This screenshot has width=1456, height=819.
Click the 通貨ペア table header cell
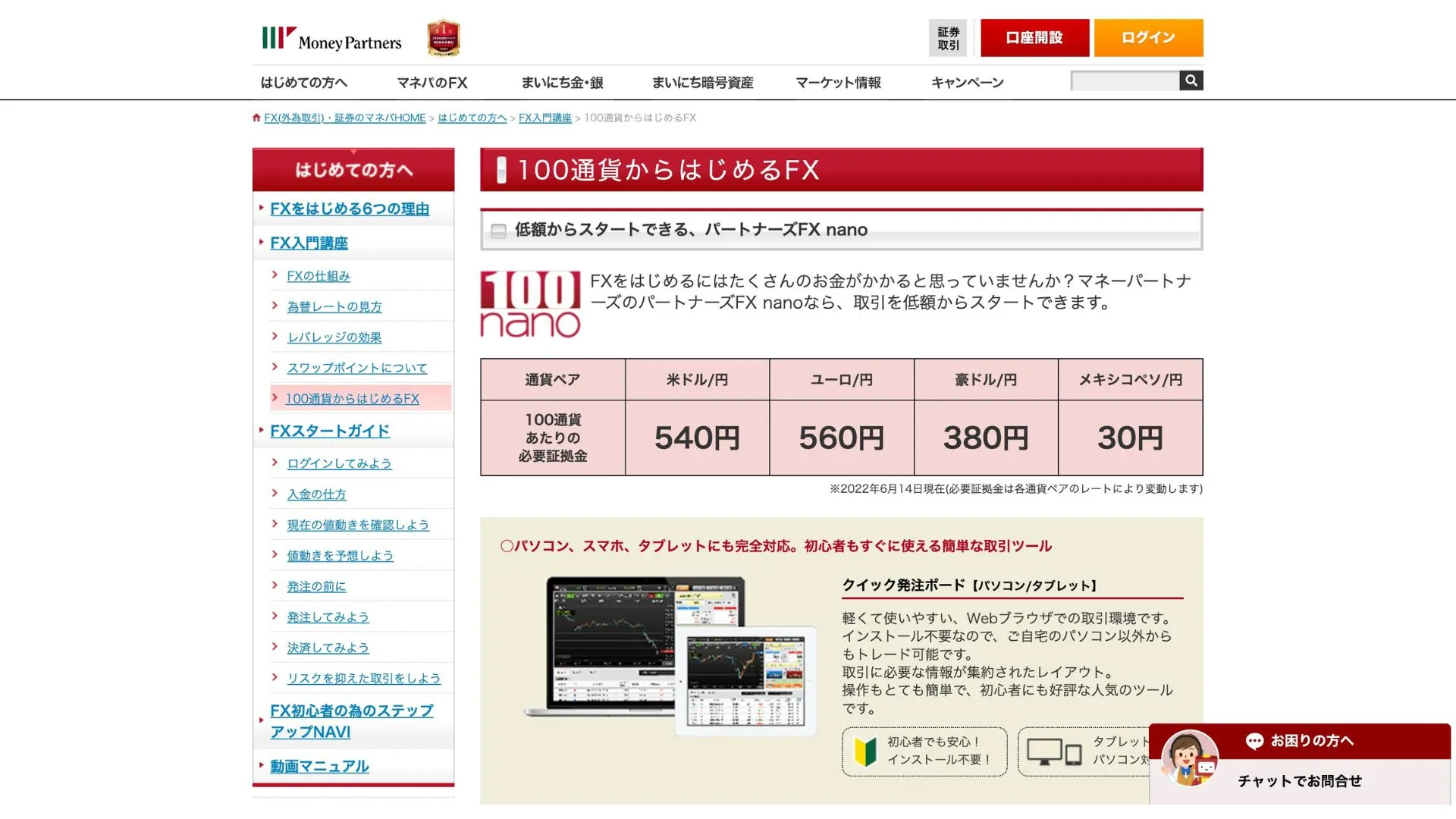[553, 379]
